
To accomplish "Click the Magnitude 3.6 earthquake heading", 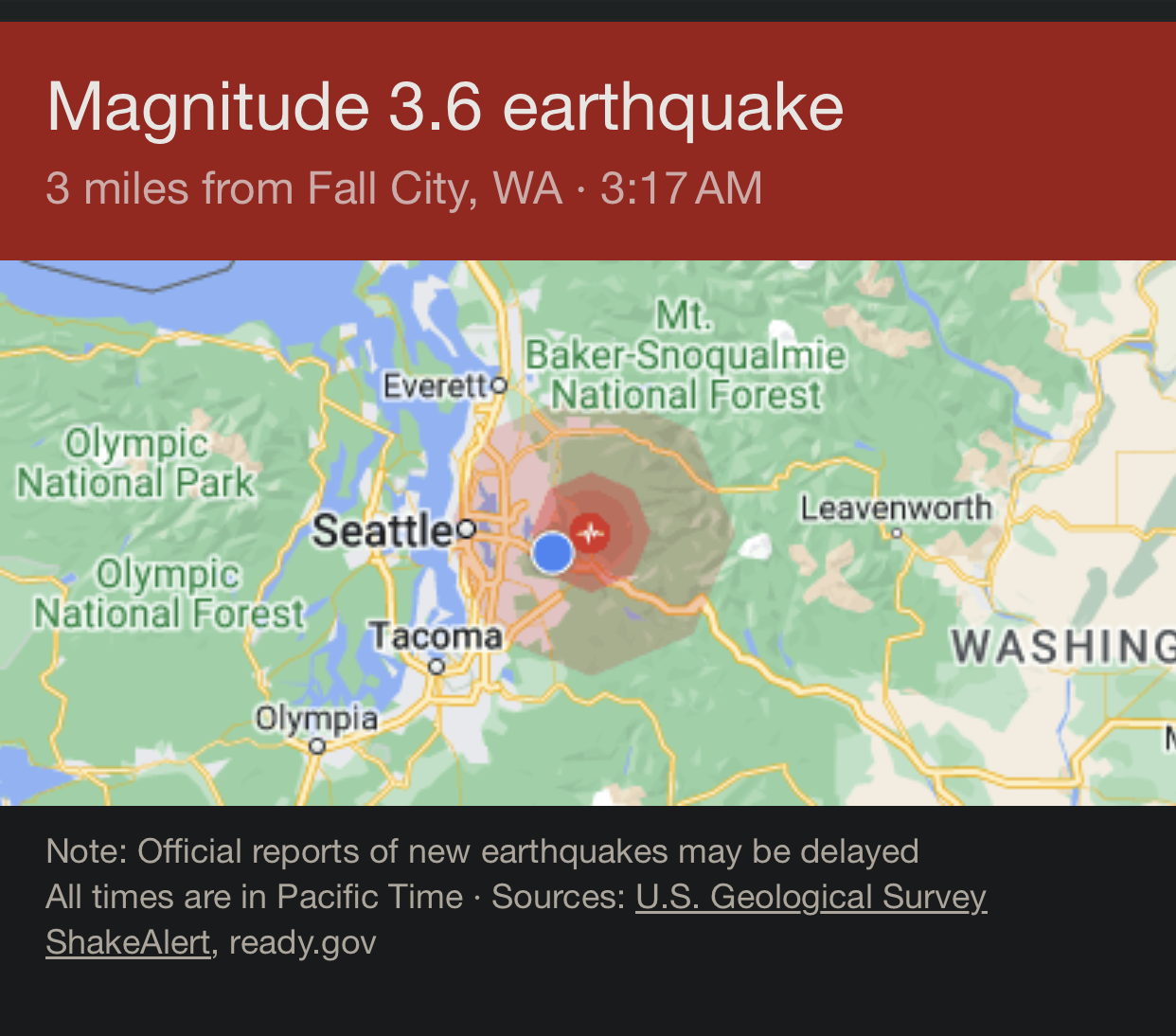I will click(x=445, y=106).
